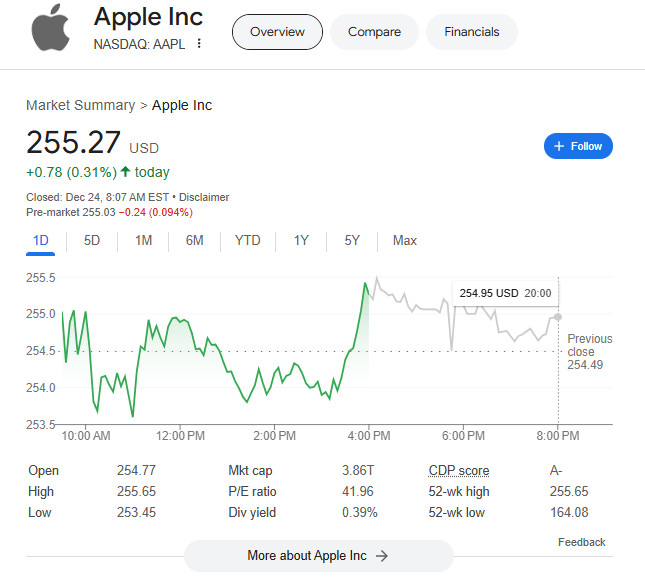Open the Disclaimer link
The image size is (645, 587).
[x=204, y=197]
